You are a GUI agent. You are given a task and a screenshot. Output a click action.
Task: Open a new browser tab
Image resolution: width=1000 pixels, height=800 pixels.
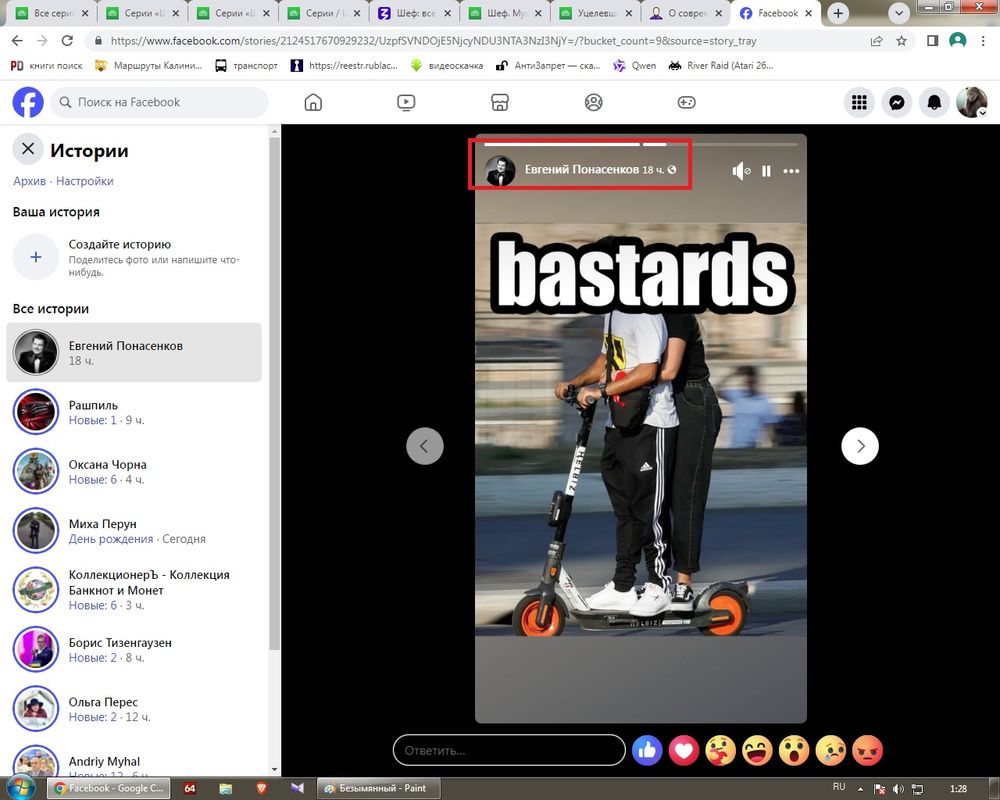(x=838, y=13)
